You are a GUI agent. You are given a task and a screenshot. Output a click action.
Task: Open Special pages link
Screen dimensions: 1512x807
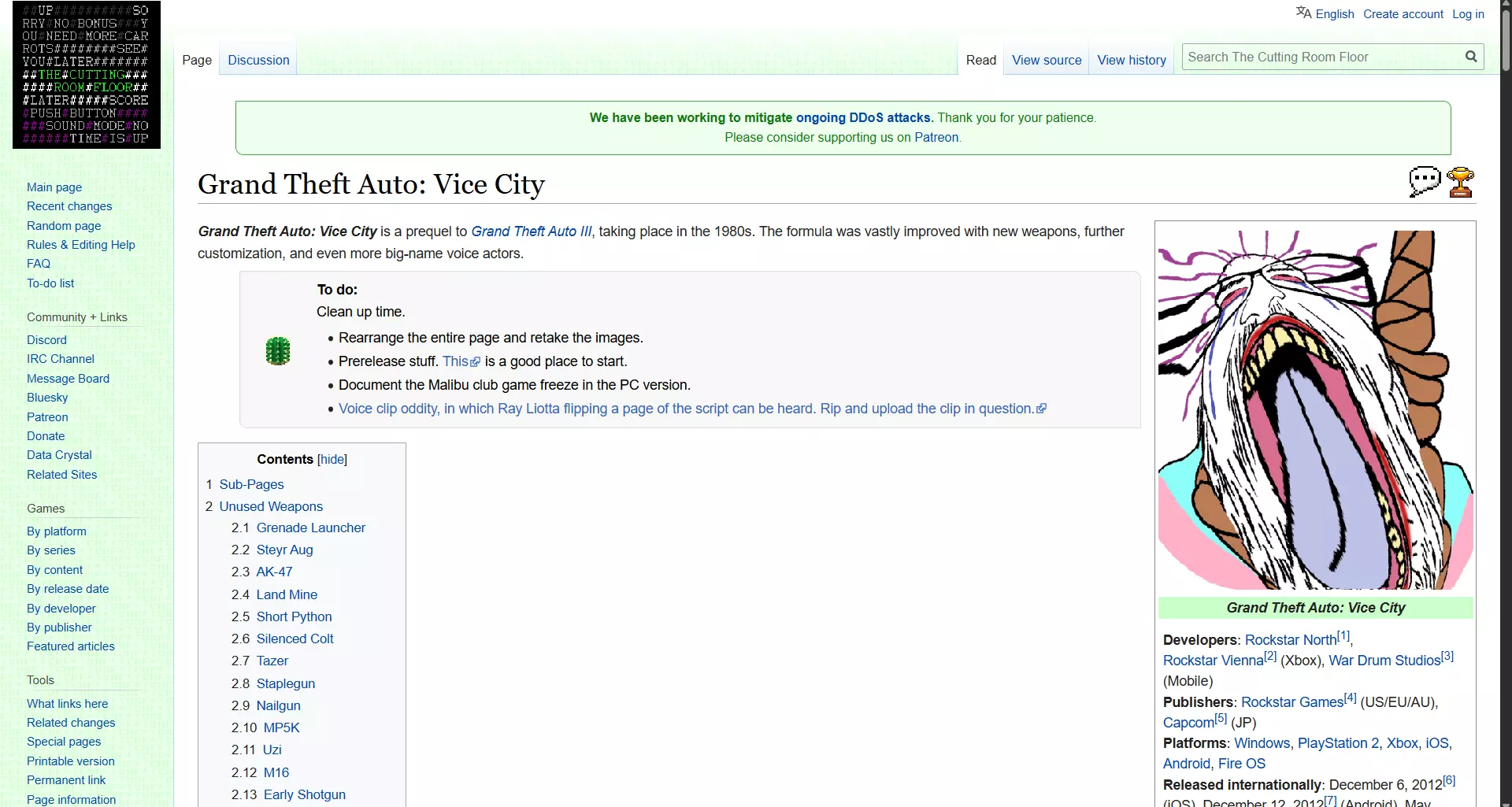click(64, 742)
